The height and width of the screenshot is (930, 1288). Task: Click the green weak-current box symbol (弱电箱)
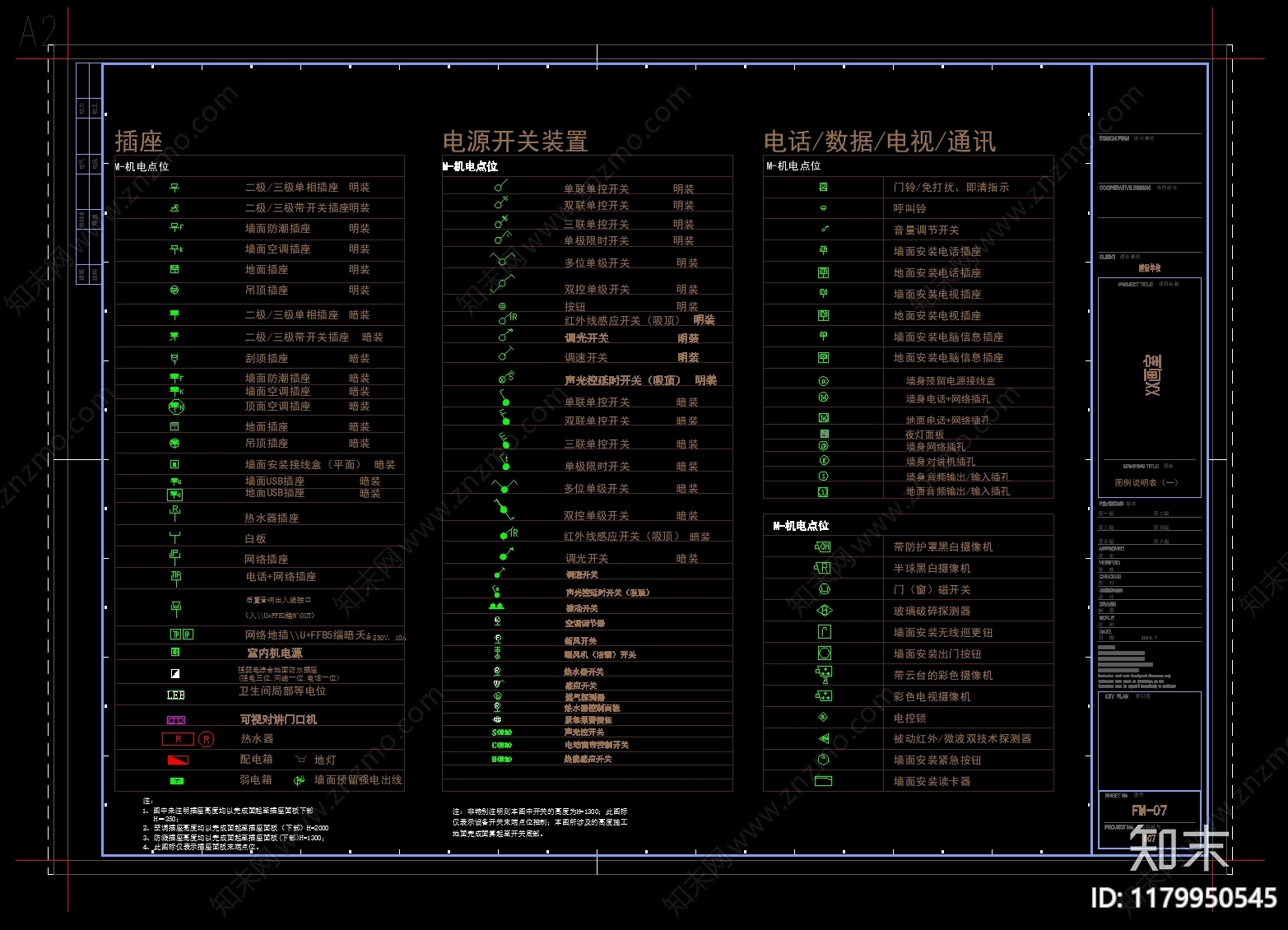(x=177, y=780)
